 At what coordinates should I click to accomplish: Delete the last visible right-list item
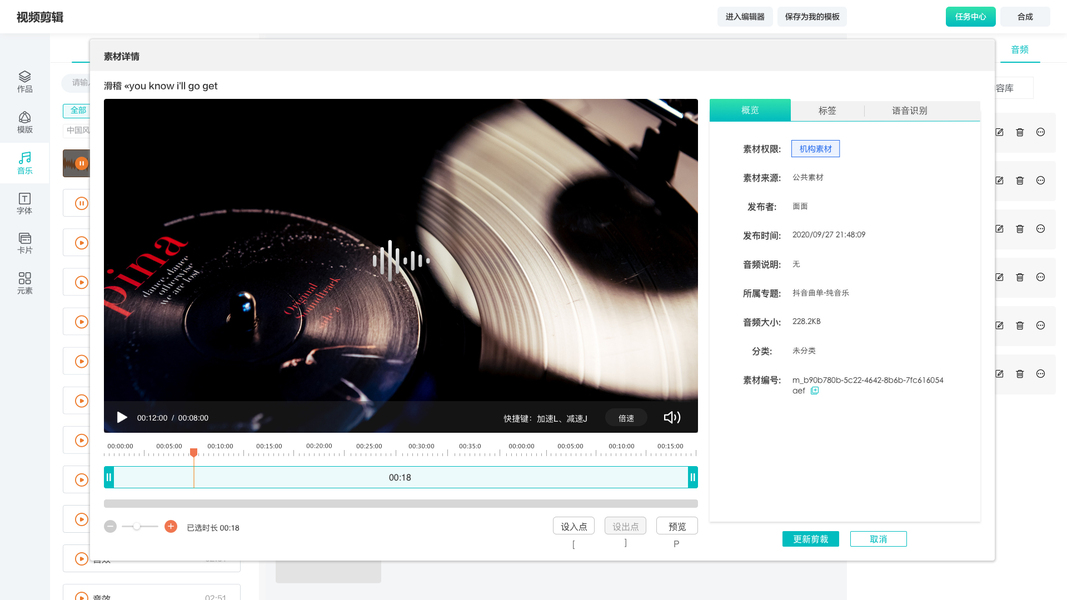[1019, 373]
